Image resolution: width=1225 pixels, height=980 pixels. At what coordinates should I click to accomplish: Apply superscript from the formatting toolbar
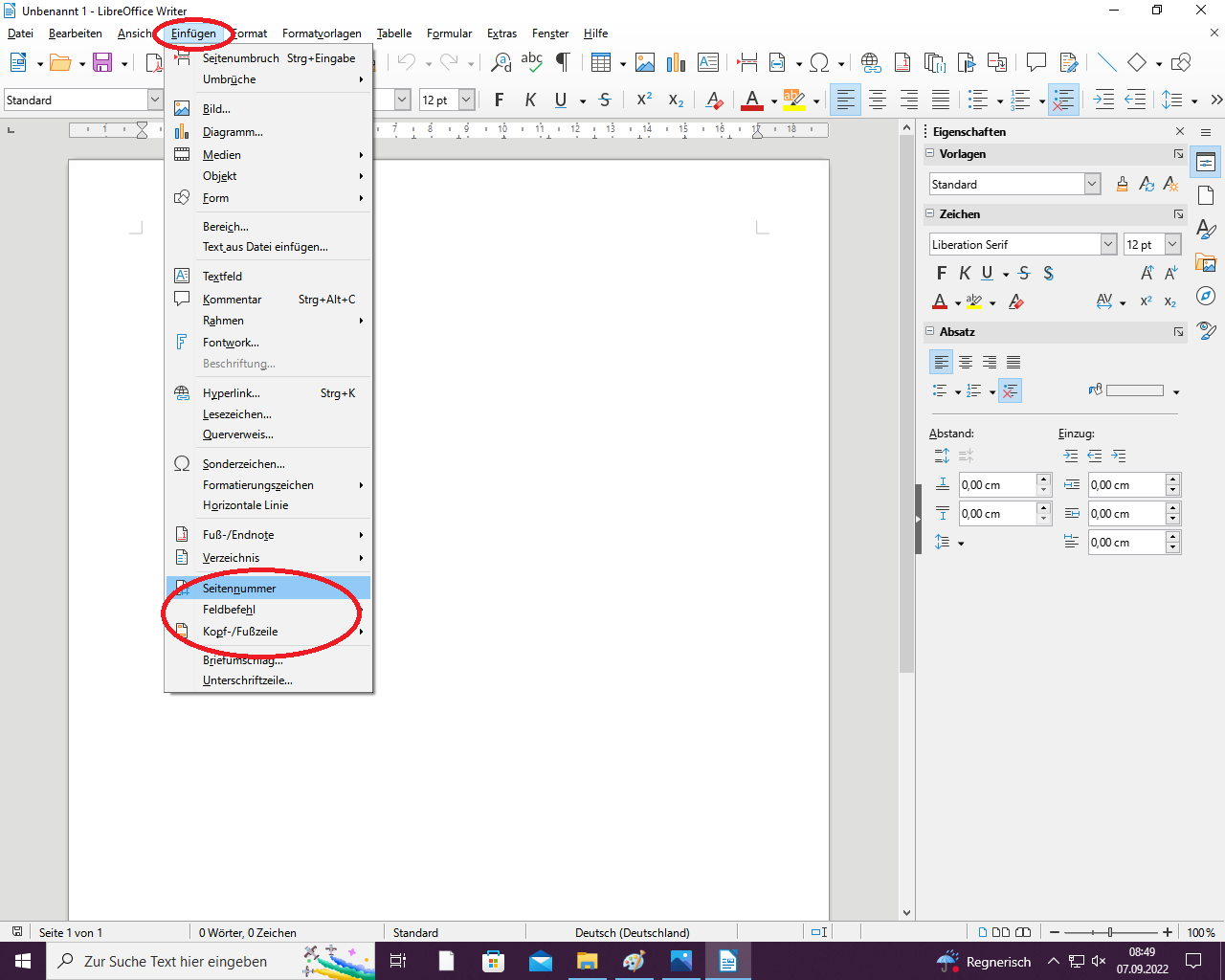click(645, 100)
